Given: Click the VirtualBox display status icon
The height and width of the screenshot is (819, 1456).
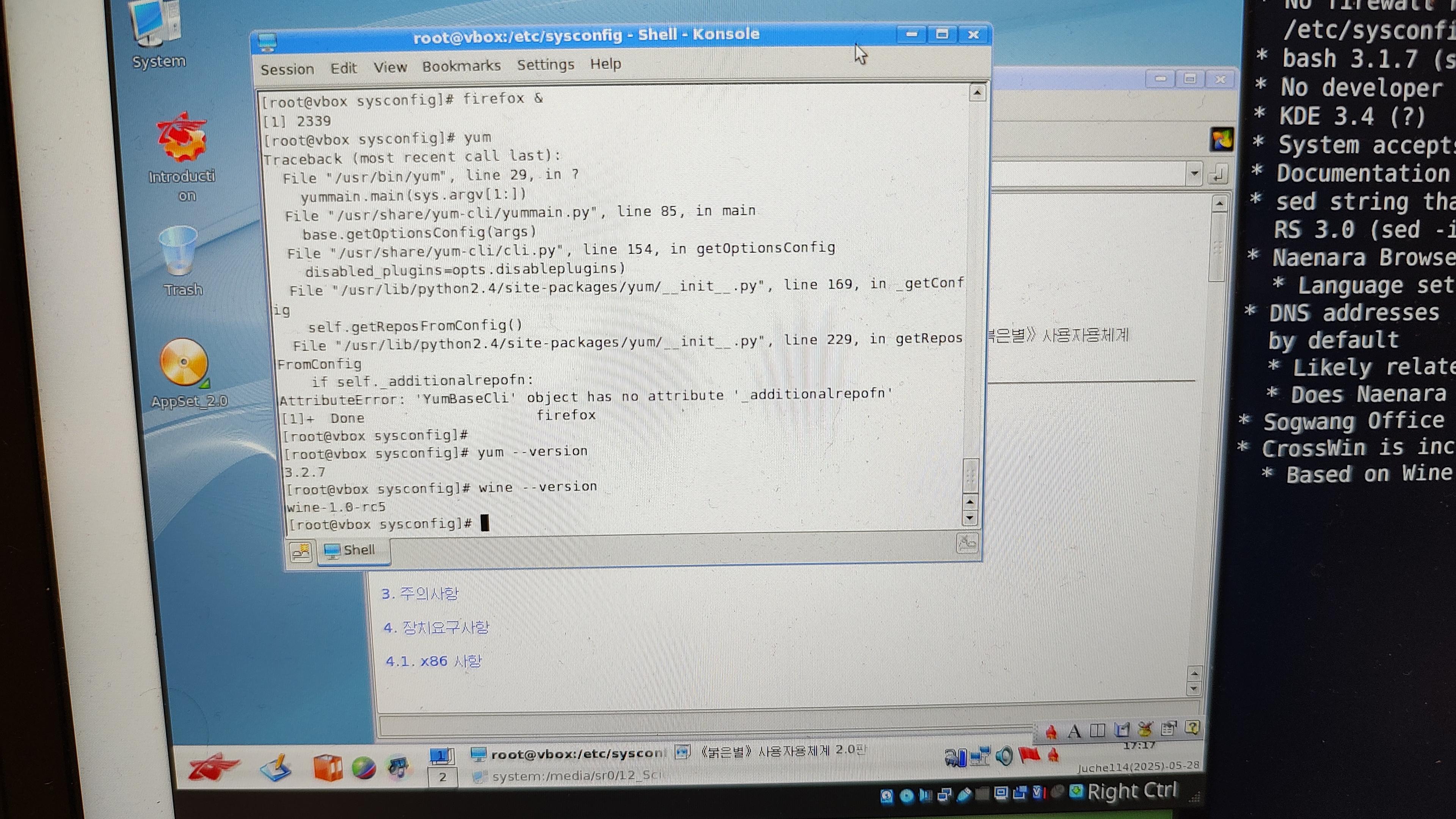Looking at the screenshot, I should point(1001,794).
